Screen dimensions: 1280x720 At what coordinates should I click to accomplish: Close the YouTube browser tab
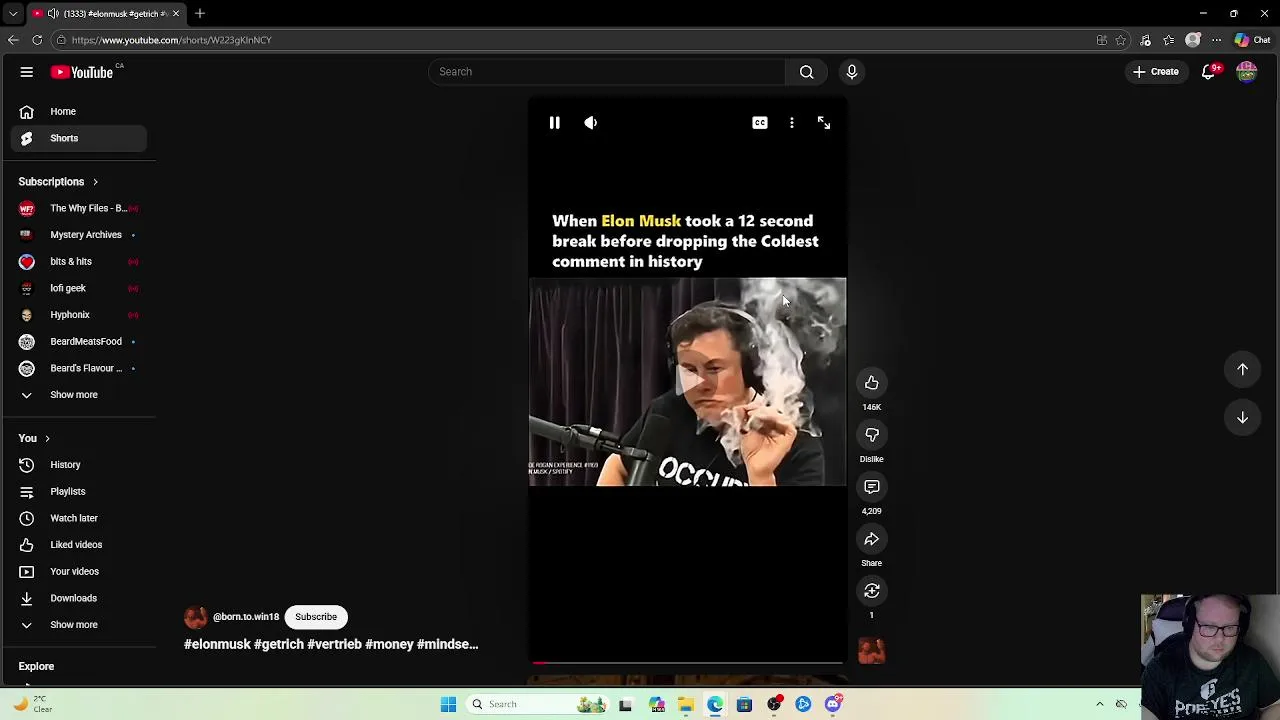(x=176, y=13)
